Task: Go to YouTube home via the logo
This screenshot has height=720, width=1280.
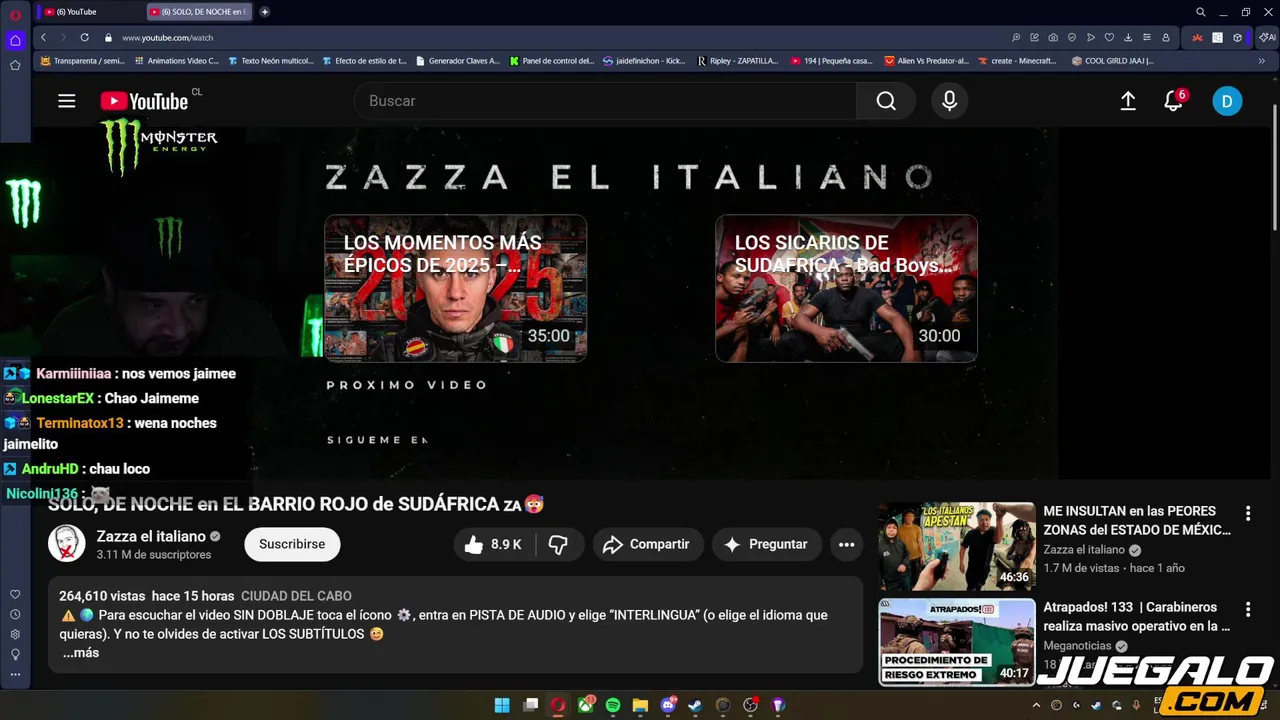Action: [144, 101]
